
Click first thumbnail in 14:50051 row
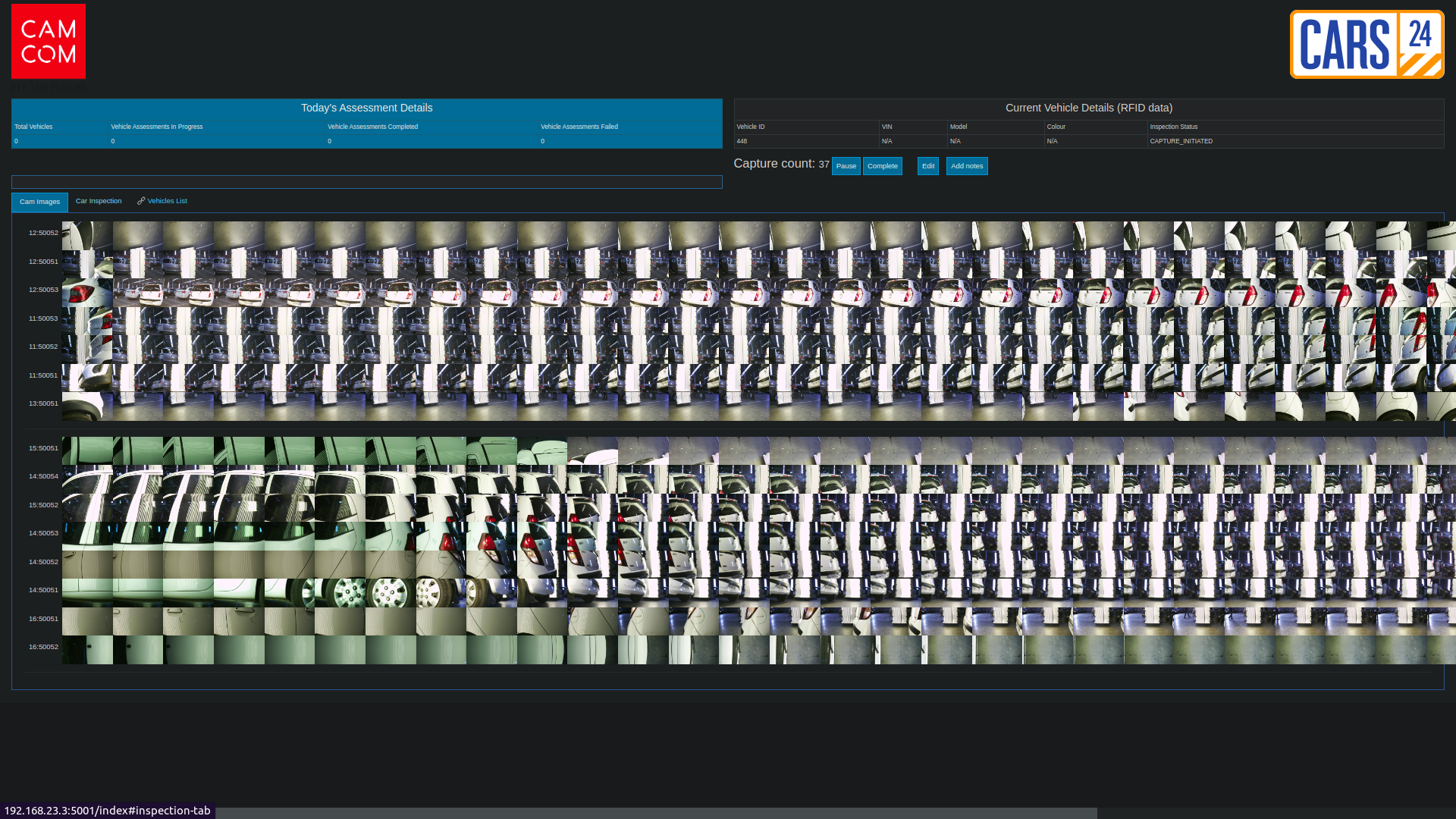point(87,592)
